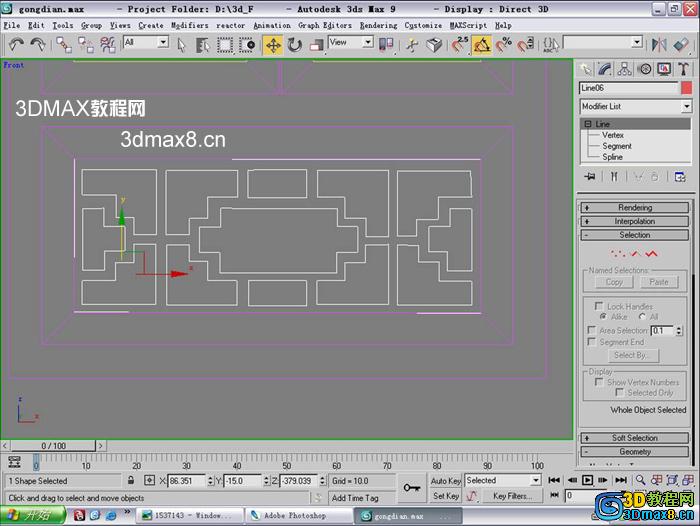Image resolution: width=700 pixels, height=526 pixels.
Task: Open the Modifiers menu
Action: point(190,25)
